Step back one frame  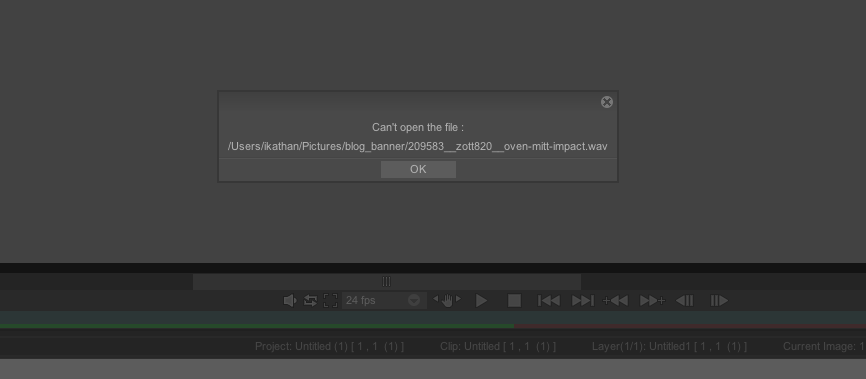click(685, 301)
